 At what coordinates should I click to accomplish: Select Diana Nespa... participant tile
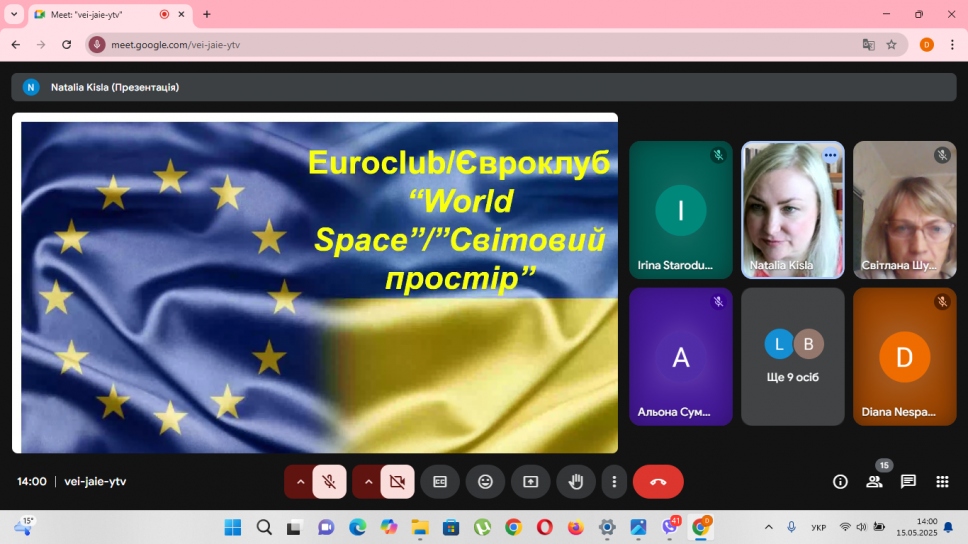coord(904,356)
